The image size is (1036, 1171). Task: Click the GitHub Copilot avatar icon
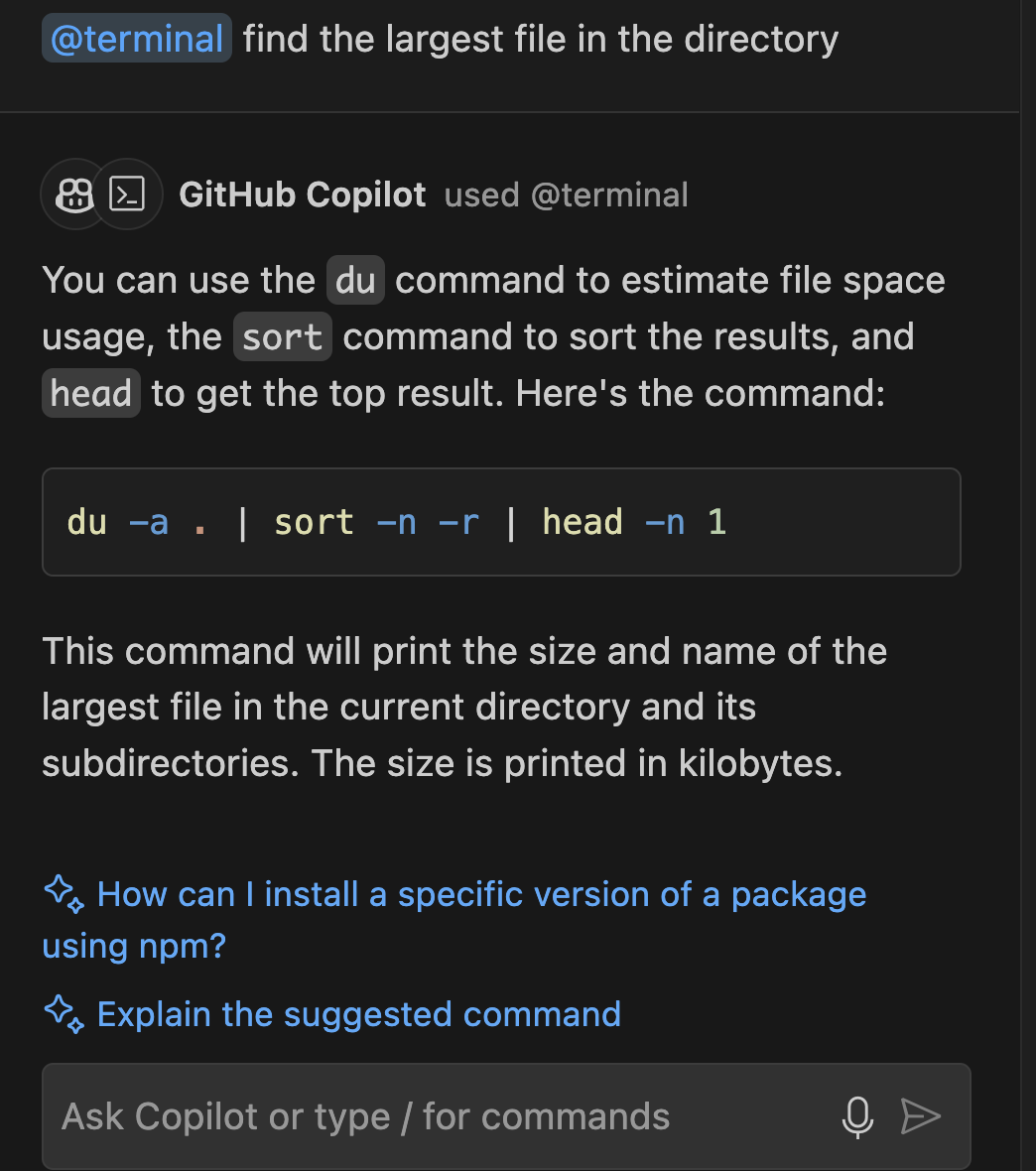tap(74, 195)
